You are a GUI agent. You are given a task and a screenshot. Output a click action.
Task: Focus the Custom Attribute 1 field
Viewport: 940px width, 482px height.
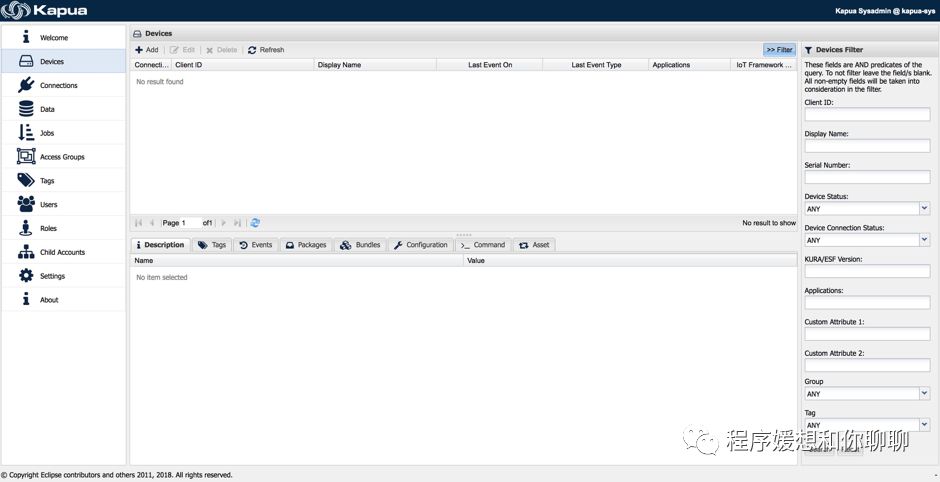(x=867, y=334)
